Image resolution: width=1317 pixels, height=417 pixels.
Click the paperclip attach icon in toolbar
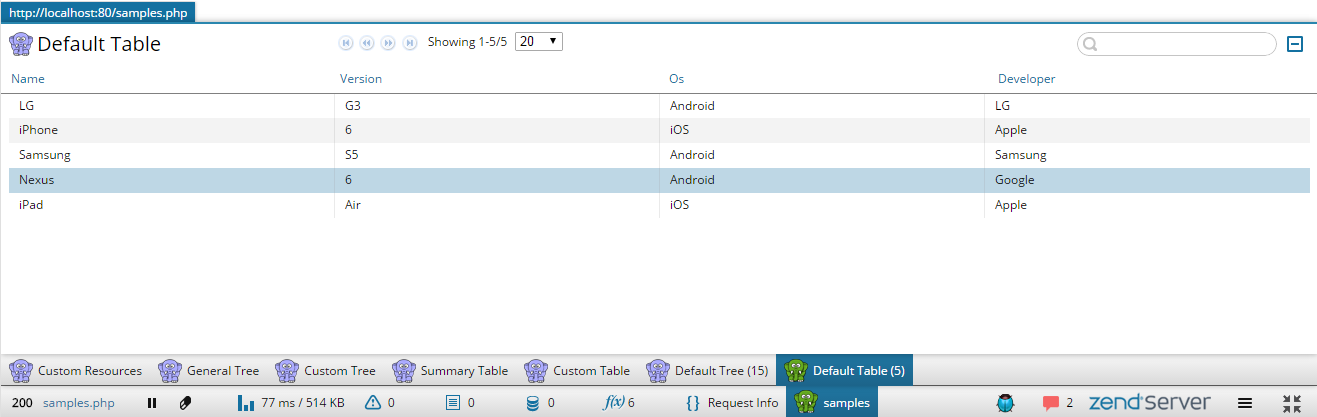point(185,403)
